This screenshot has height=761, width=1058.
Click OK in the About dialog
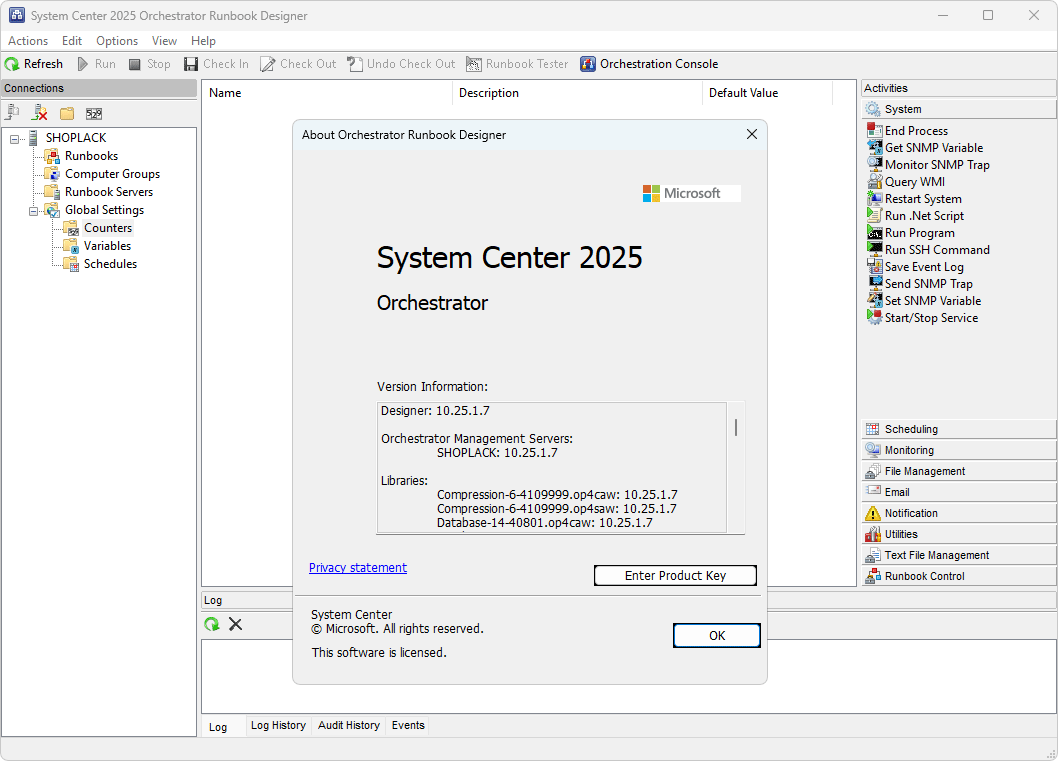point(717,636)
